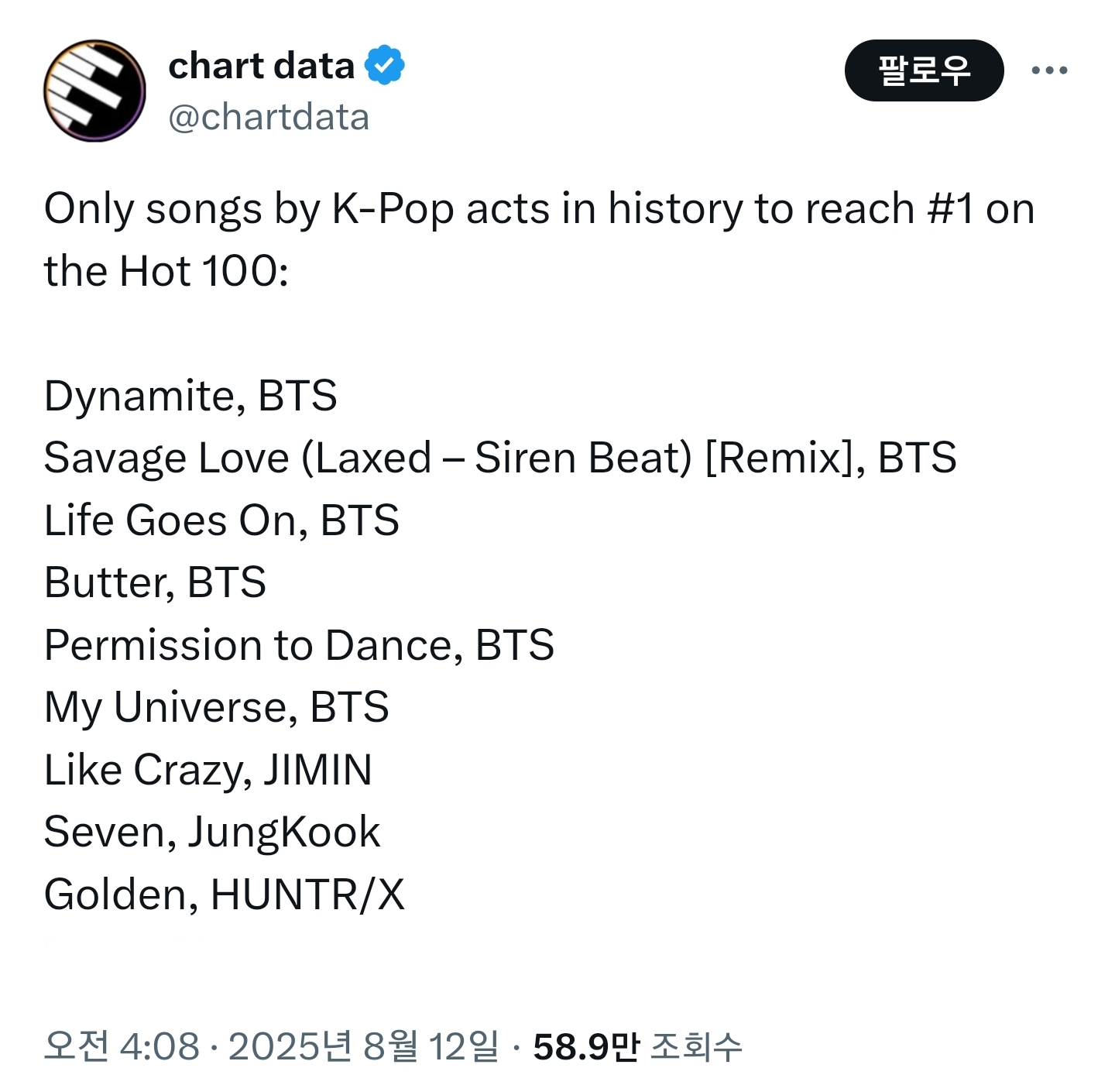Click the chart data display name
The height and width of the screenshot is (1092, 1115).
[261, 66]
